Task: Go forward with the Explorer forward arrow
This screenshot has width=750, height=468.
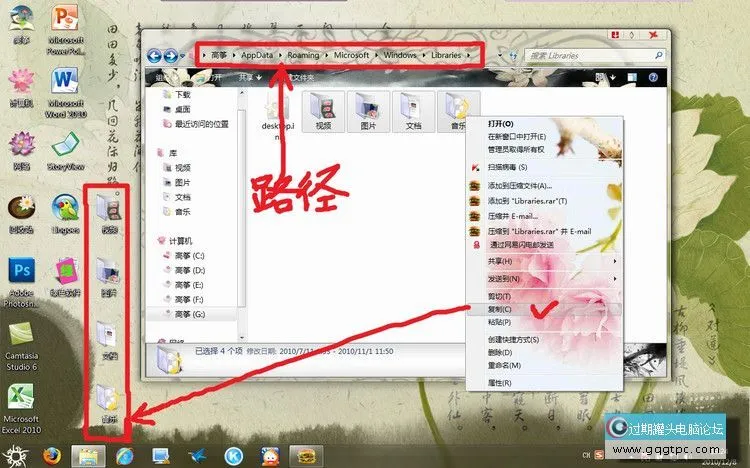Action: click(170, 56)
